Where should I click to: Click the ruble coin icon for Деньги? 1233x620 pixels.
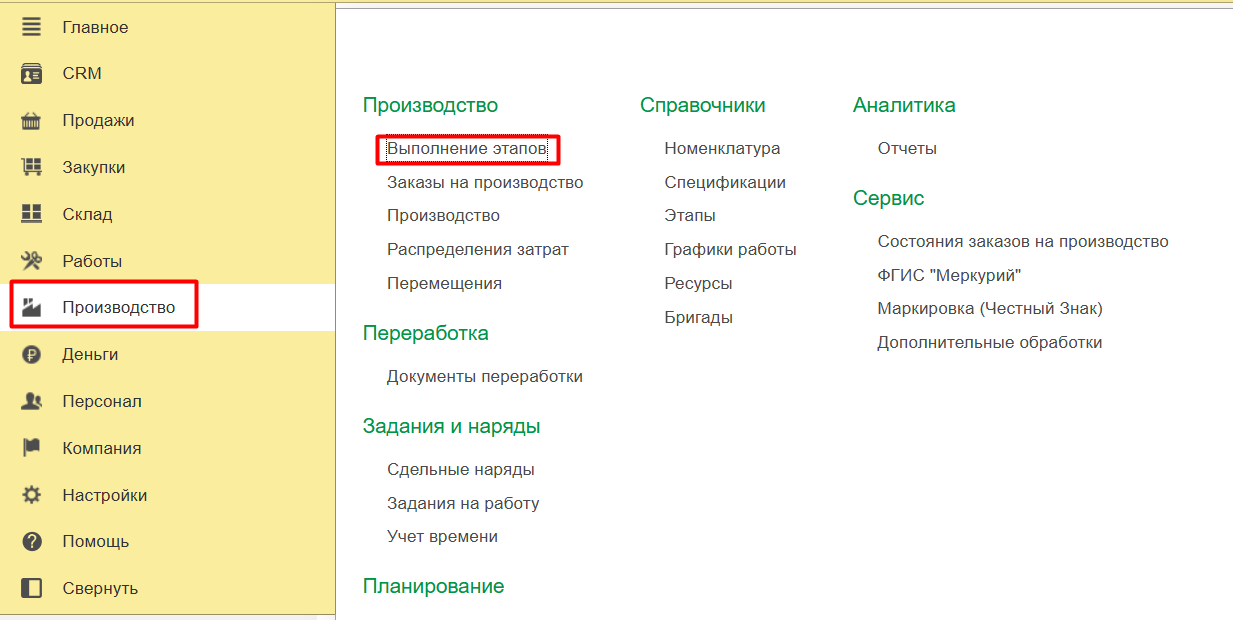tap(32, 354)
